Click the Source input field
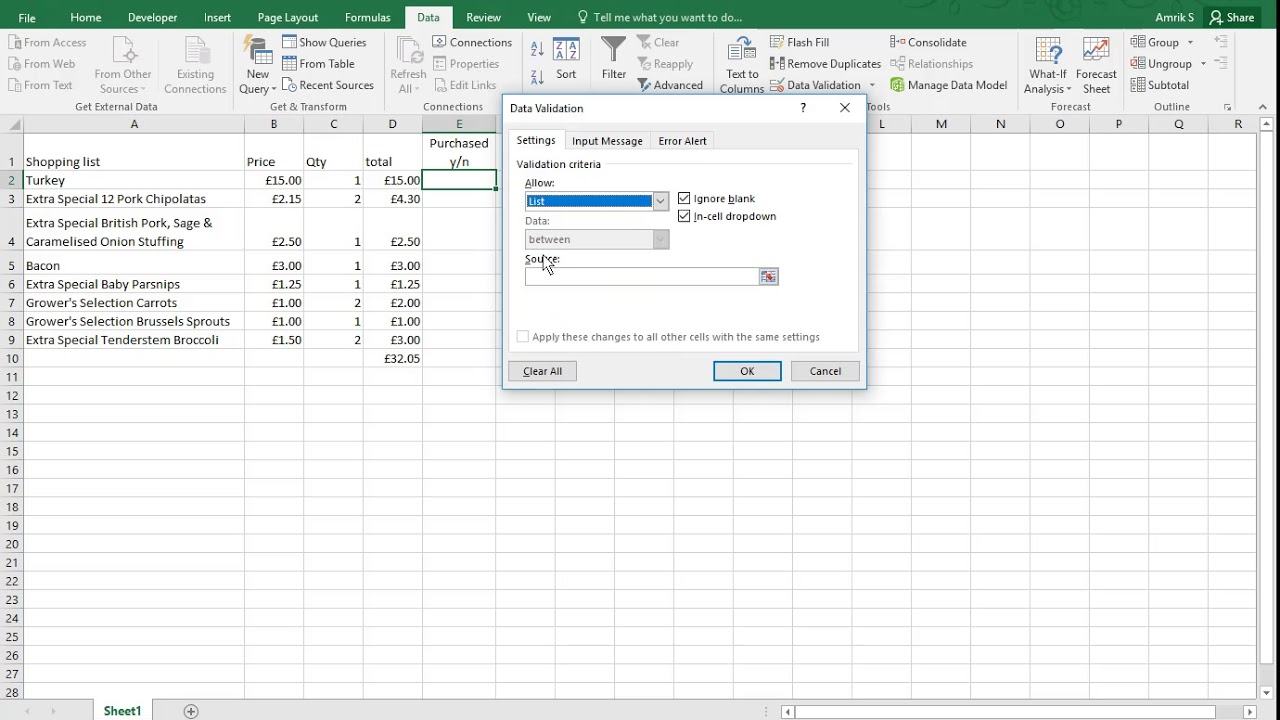The image size is (1280, 720). [x=642, y=277]
